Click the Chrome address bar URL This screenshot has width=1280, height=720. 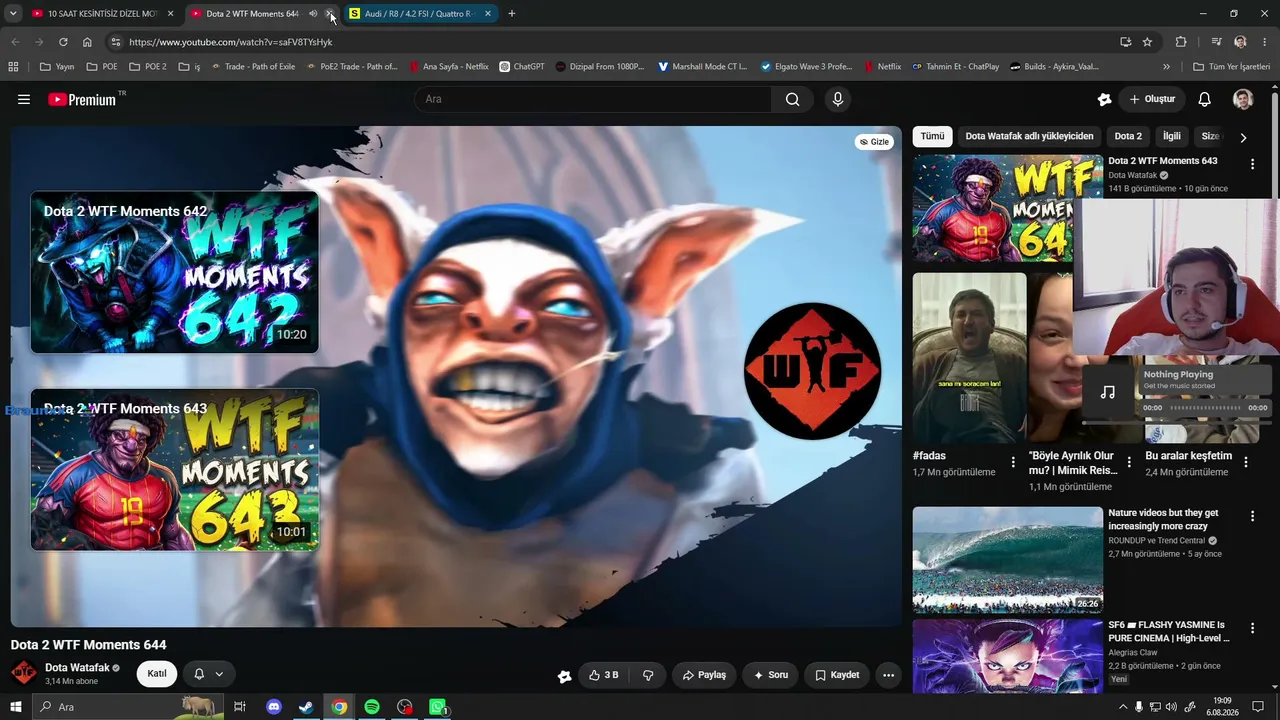(231, 42)
